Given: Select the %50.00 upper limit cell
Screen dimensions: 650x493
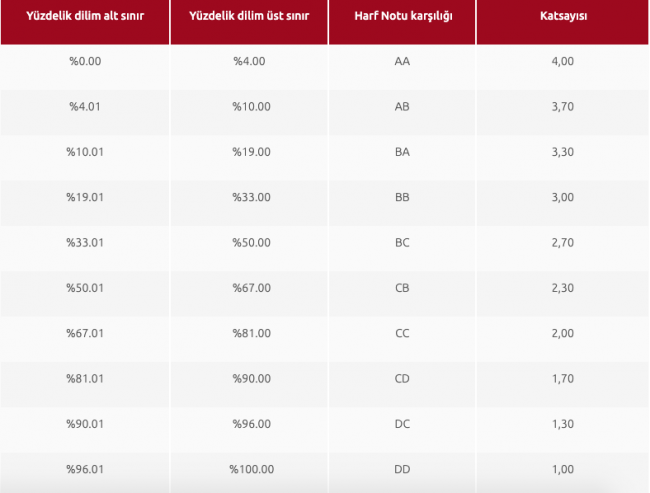Looking at the screenshot, I should click(x=249, y=248).
